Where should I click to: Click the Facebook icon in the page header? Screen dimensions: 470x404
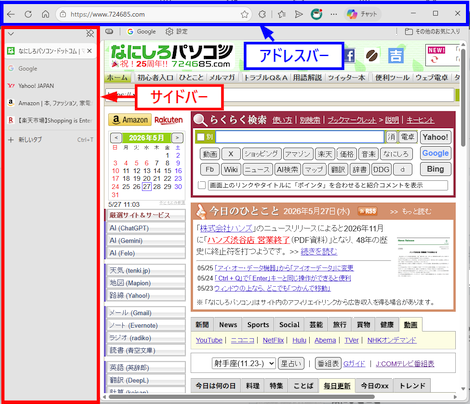pyautogui.click(x=349, y=55)
